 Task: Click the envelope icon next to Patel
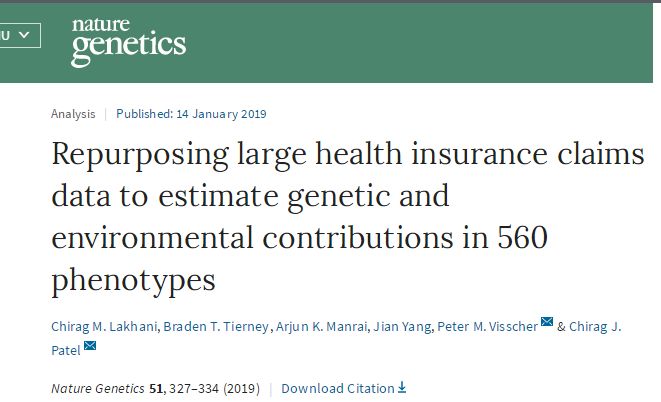click(90, 346)
